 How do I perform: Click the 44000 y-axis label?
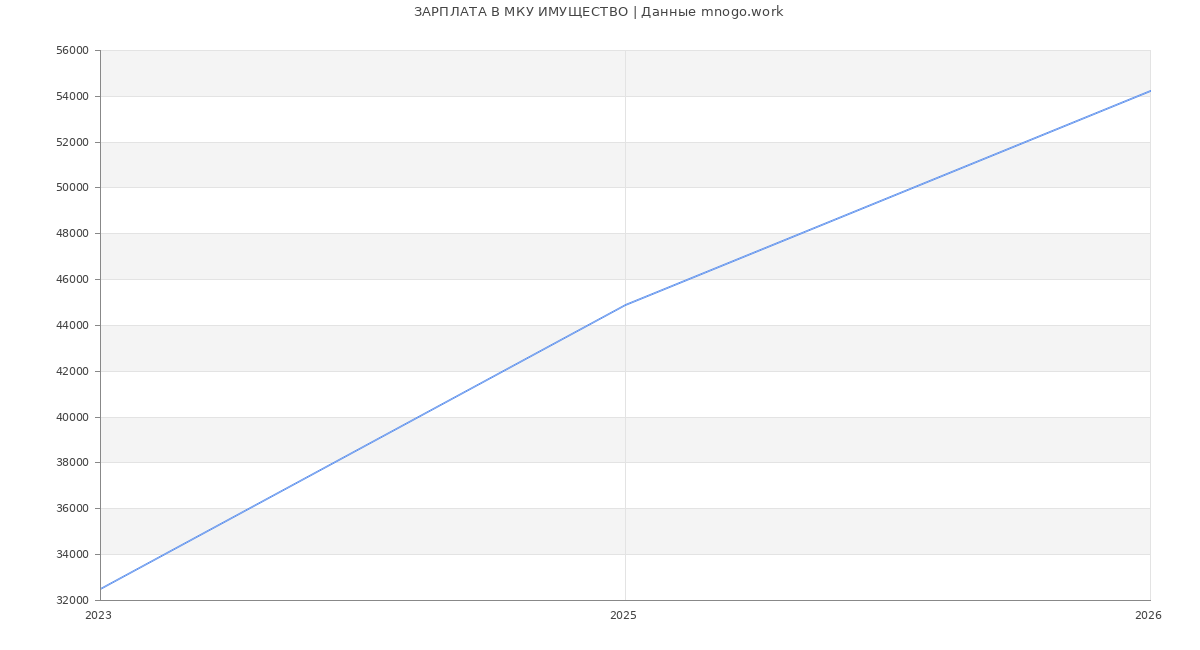72,326
